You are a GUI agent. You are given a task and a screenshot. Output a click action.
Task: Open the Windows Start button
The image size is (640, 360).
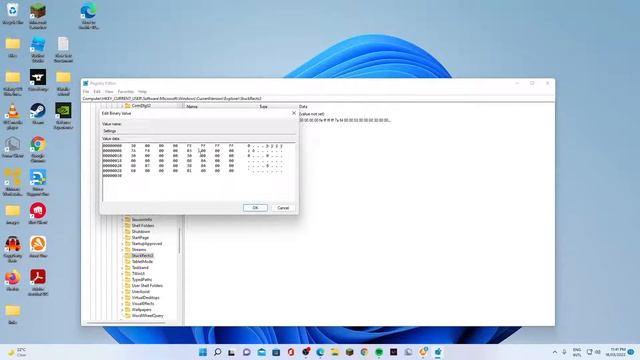coord(203,352)
